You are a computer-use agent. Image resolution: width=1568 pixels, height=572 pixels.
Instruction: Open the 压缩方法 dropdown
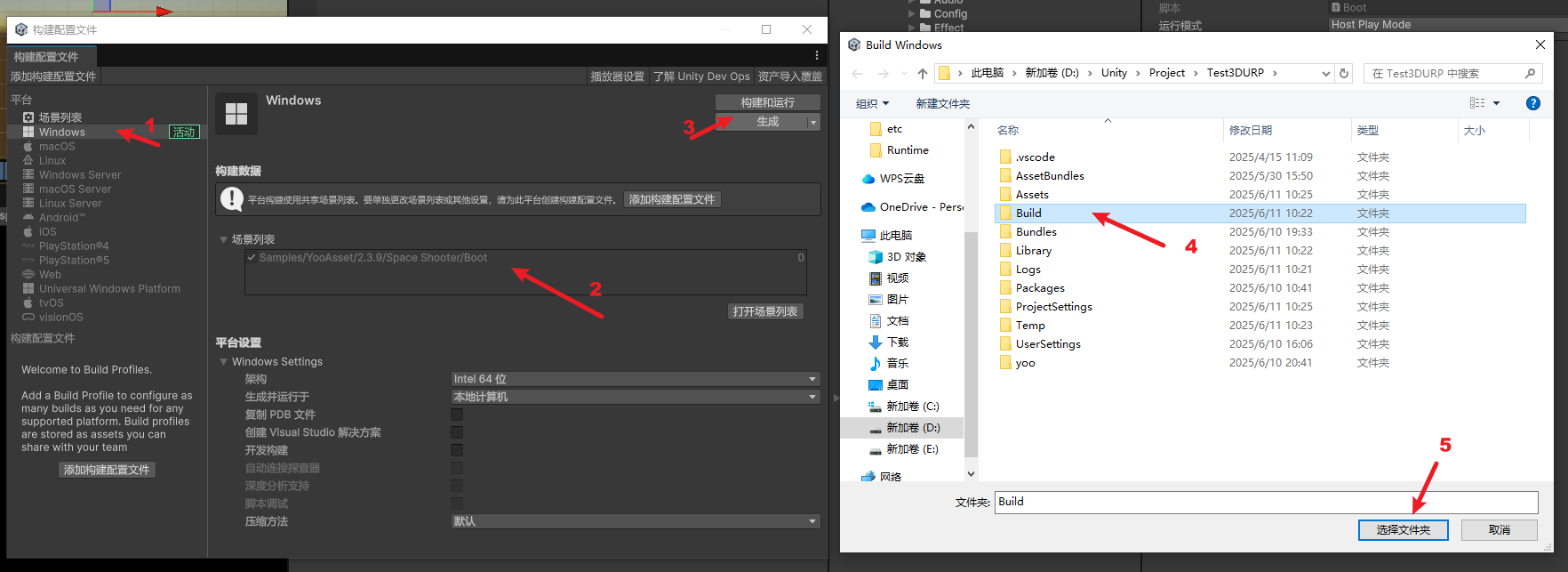(x=636, y=521)
